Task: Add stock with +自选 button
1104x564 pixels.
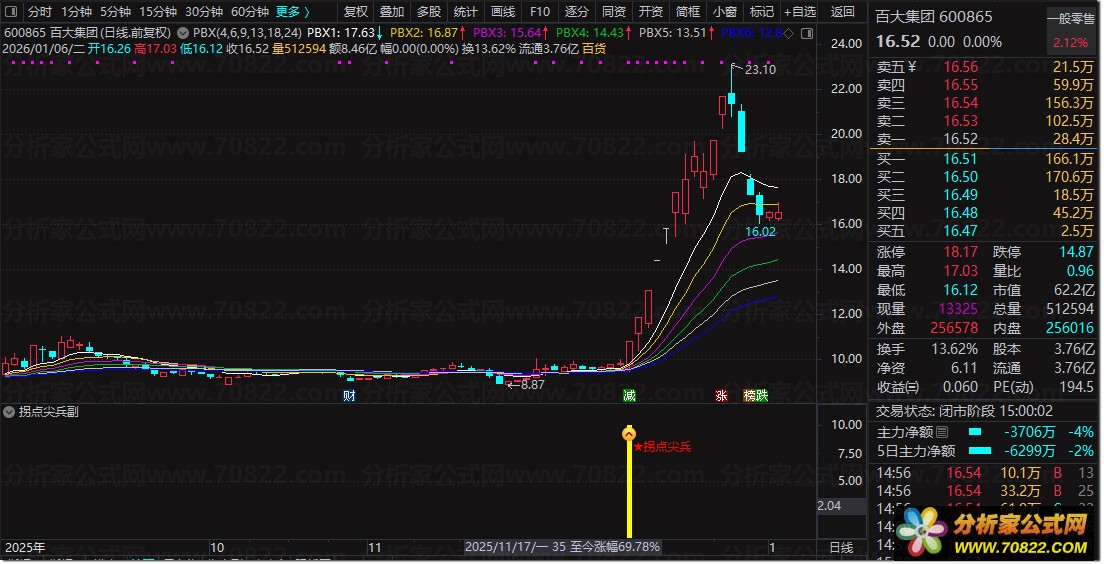Action: pos(800,11)
